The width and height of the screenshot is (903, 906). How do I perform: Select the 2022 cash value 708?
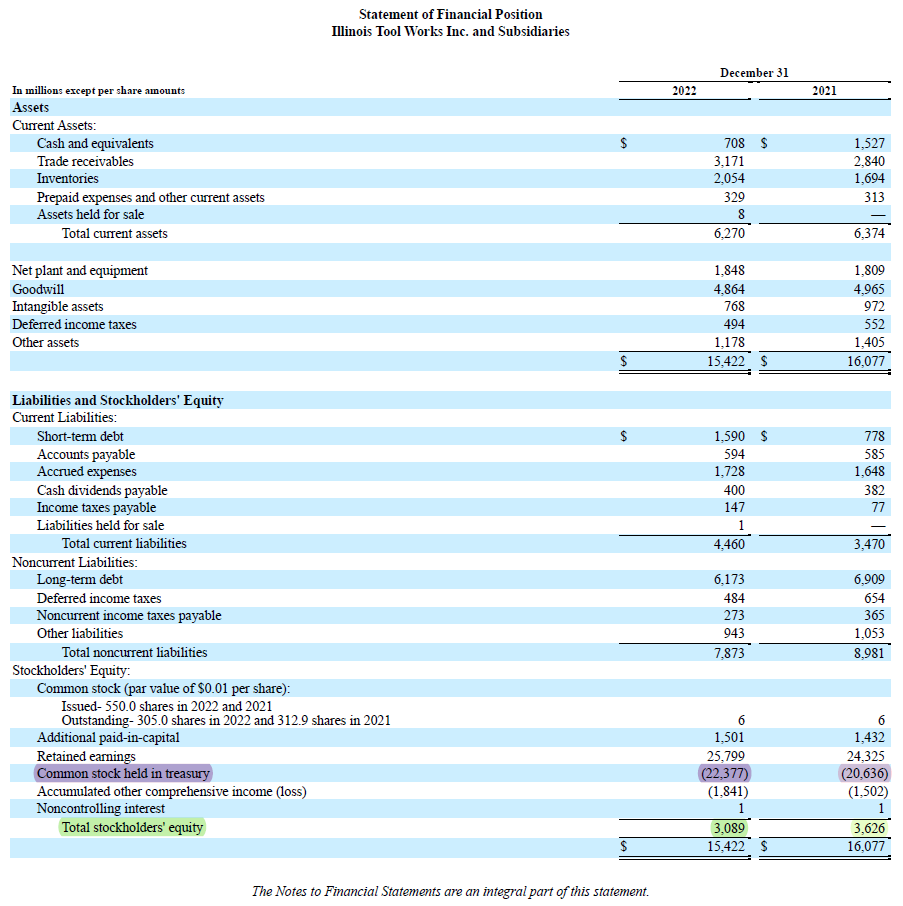coord(734,143)
